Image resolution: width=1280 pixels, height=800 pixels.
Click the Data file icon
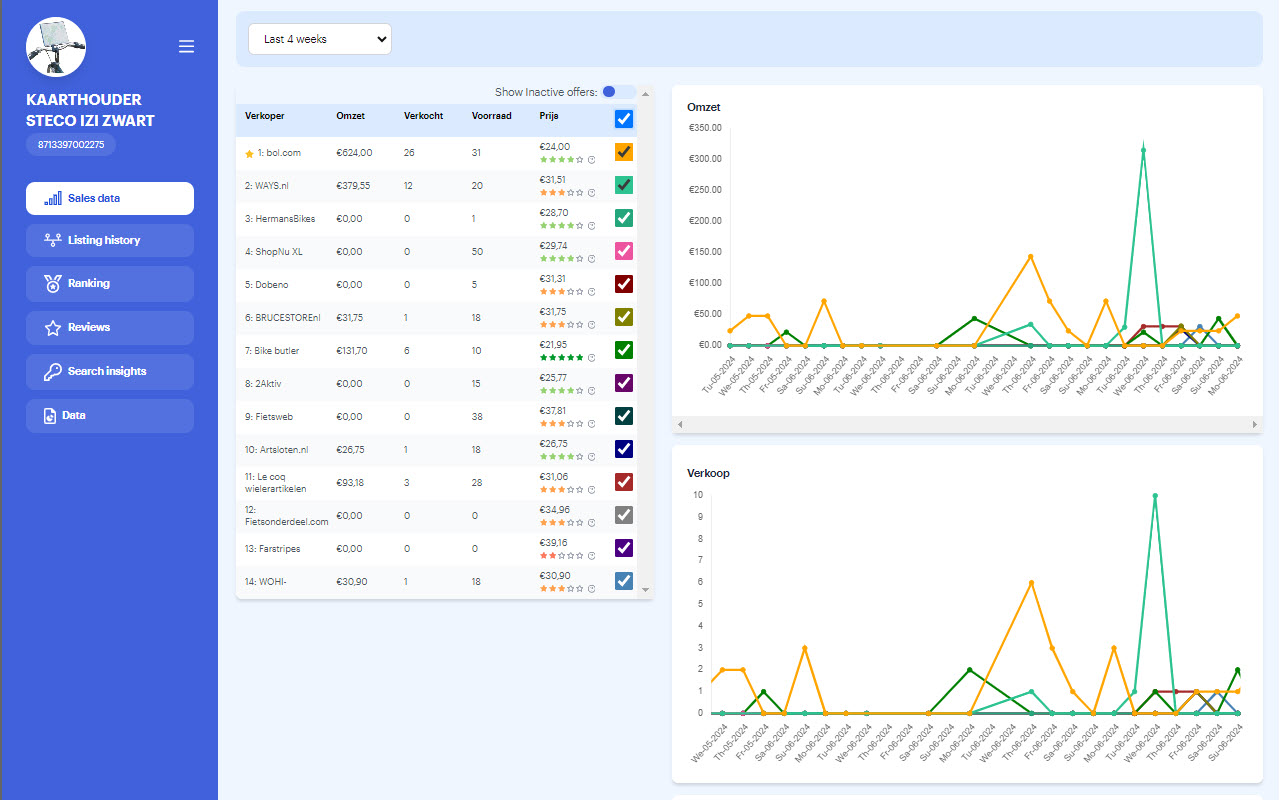[x=50, y=416]
